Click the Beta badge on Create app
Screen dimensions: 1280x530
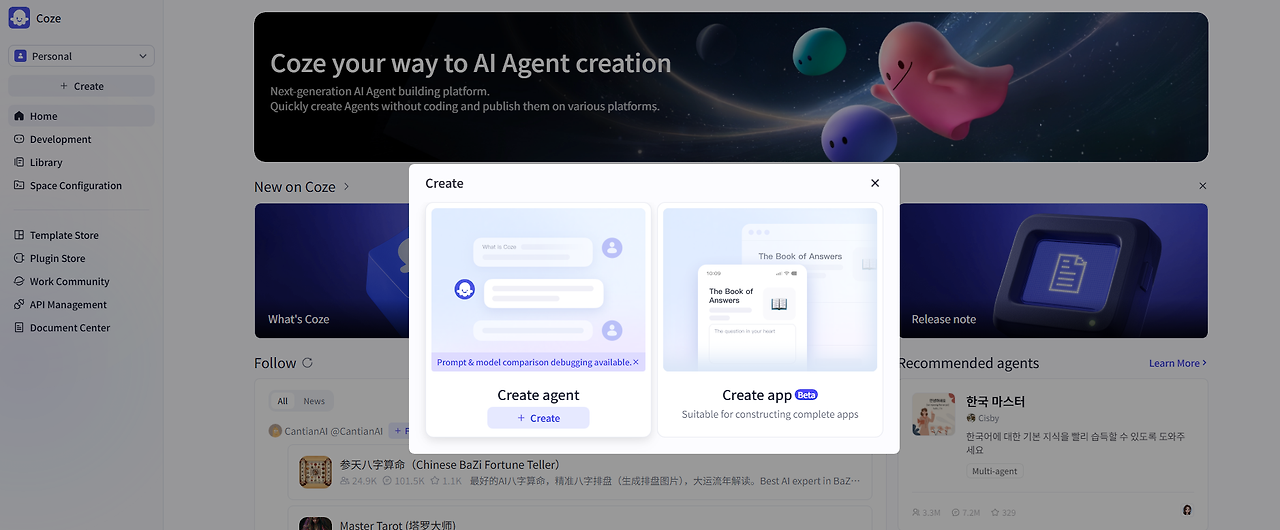(x=806, y=395)
